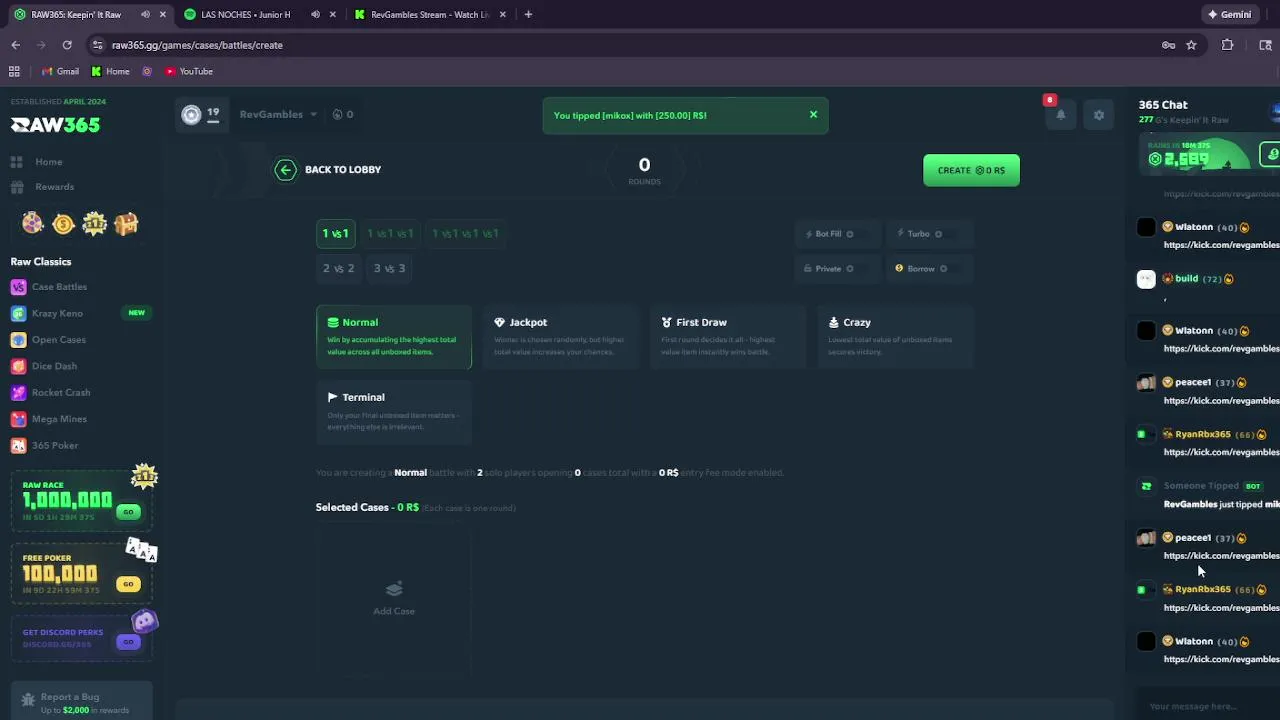Select the 2 vs 2 team format

(x=339, y=269)
